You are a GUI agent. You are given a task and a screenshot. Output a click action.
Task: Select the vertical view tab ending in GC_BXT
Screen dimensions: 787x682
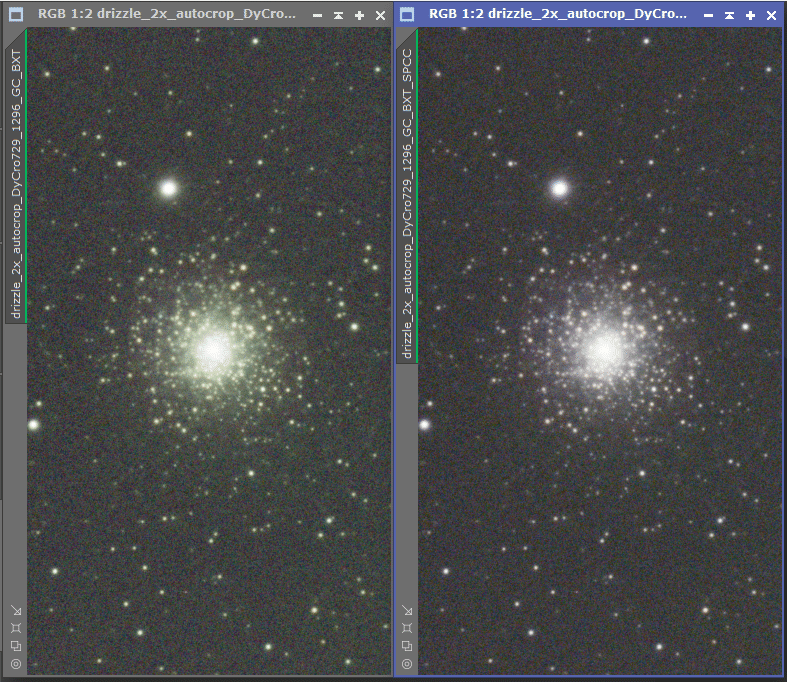tap(16, 183)
